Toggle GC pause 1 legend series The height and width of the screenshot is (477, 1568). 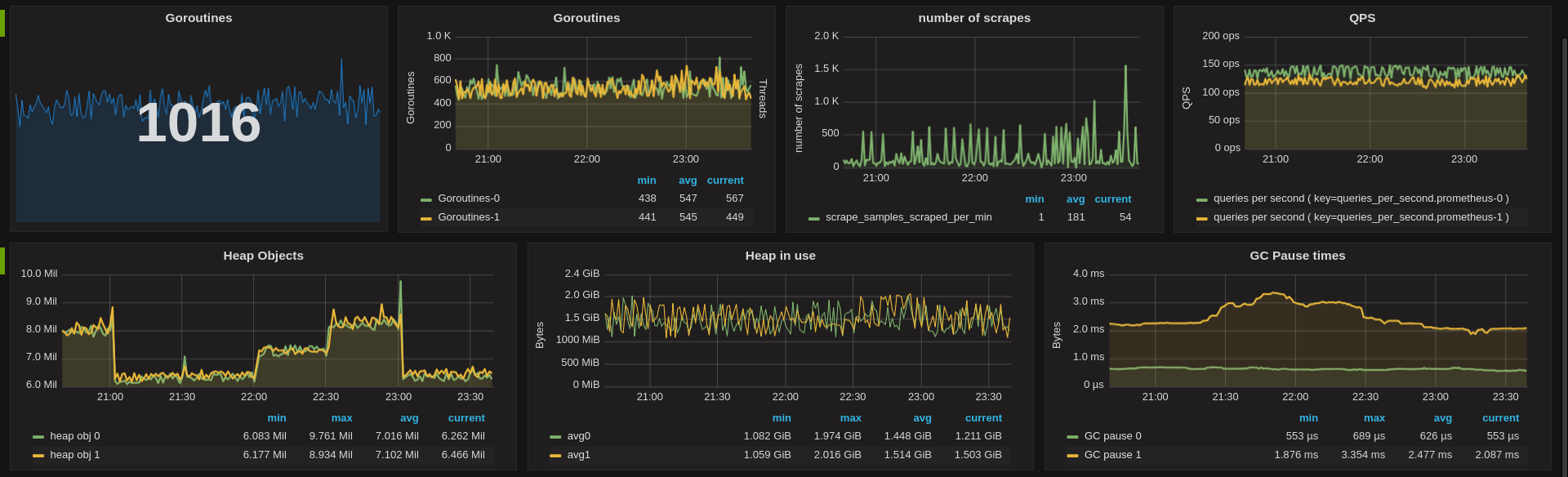(x=1112, y=455)
